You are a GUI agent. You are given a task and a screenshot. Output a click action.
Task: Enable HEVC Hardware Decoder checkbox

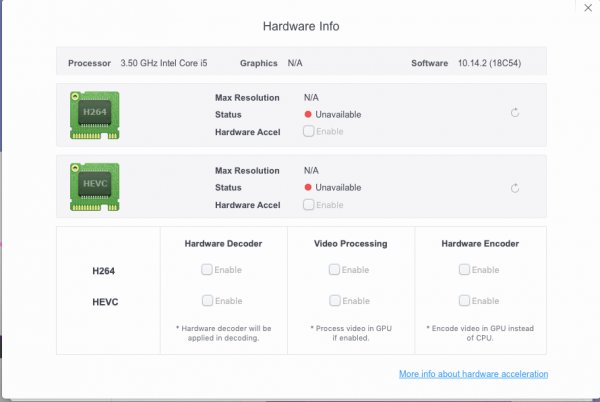[206, 300]
